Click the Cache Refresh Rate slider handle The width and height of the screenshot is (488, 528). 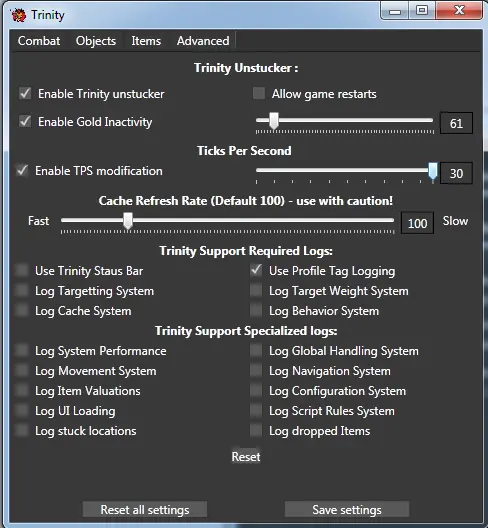click(x=128, y=221)
